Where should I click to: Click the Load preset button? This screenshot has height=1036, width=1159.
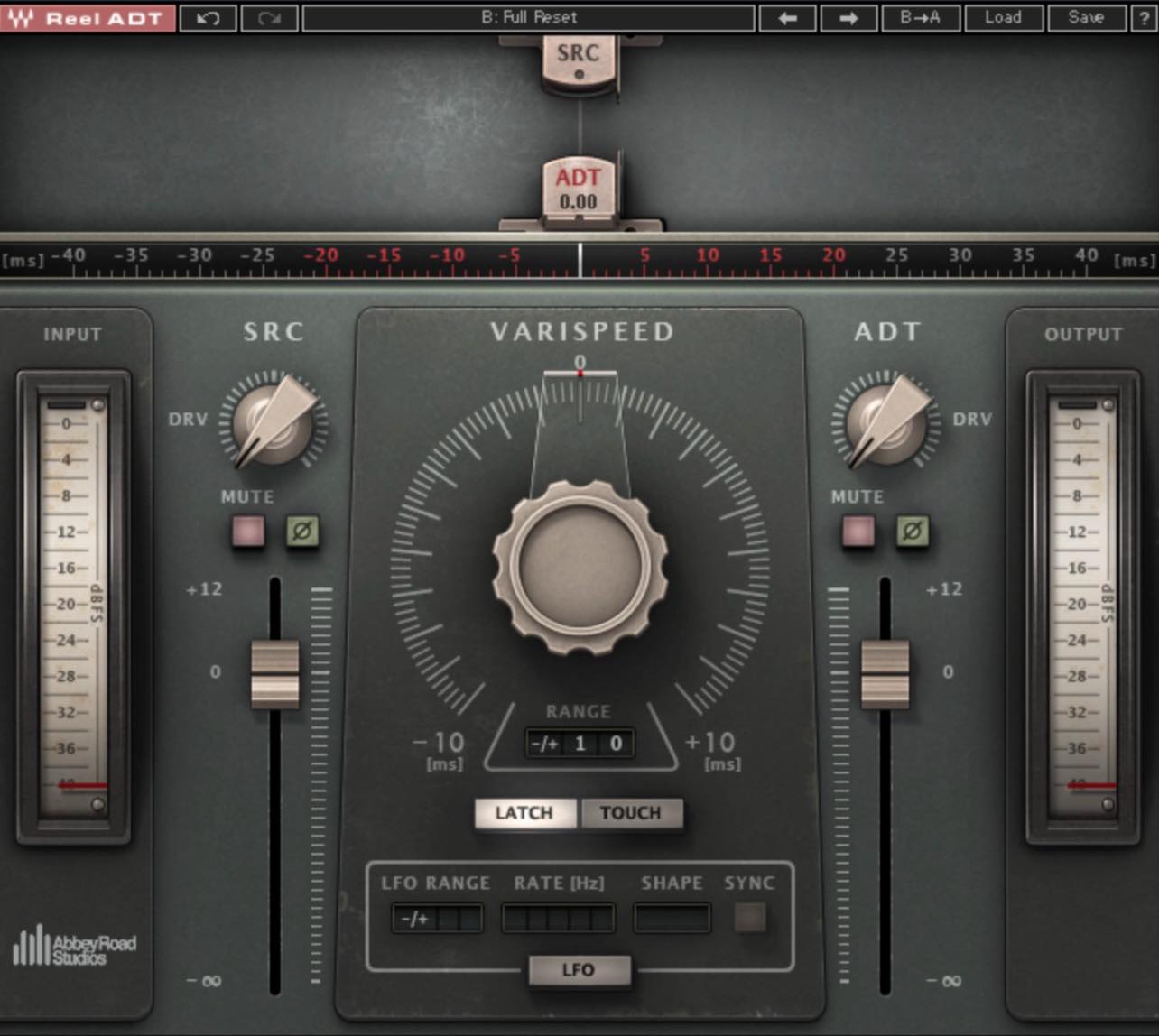tap(1003, 18)
